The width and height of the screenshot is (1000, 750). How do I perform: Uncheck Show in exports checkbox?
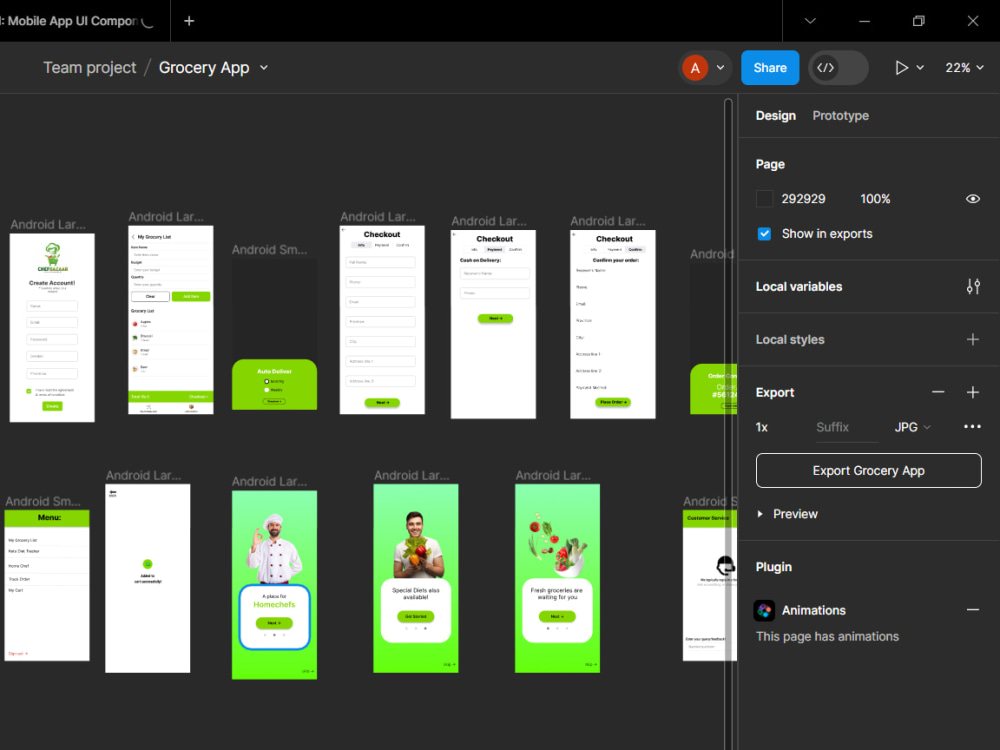pyautogui.click(x=764, y=233)
